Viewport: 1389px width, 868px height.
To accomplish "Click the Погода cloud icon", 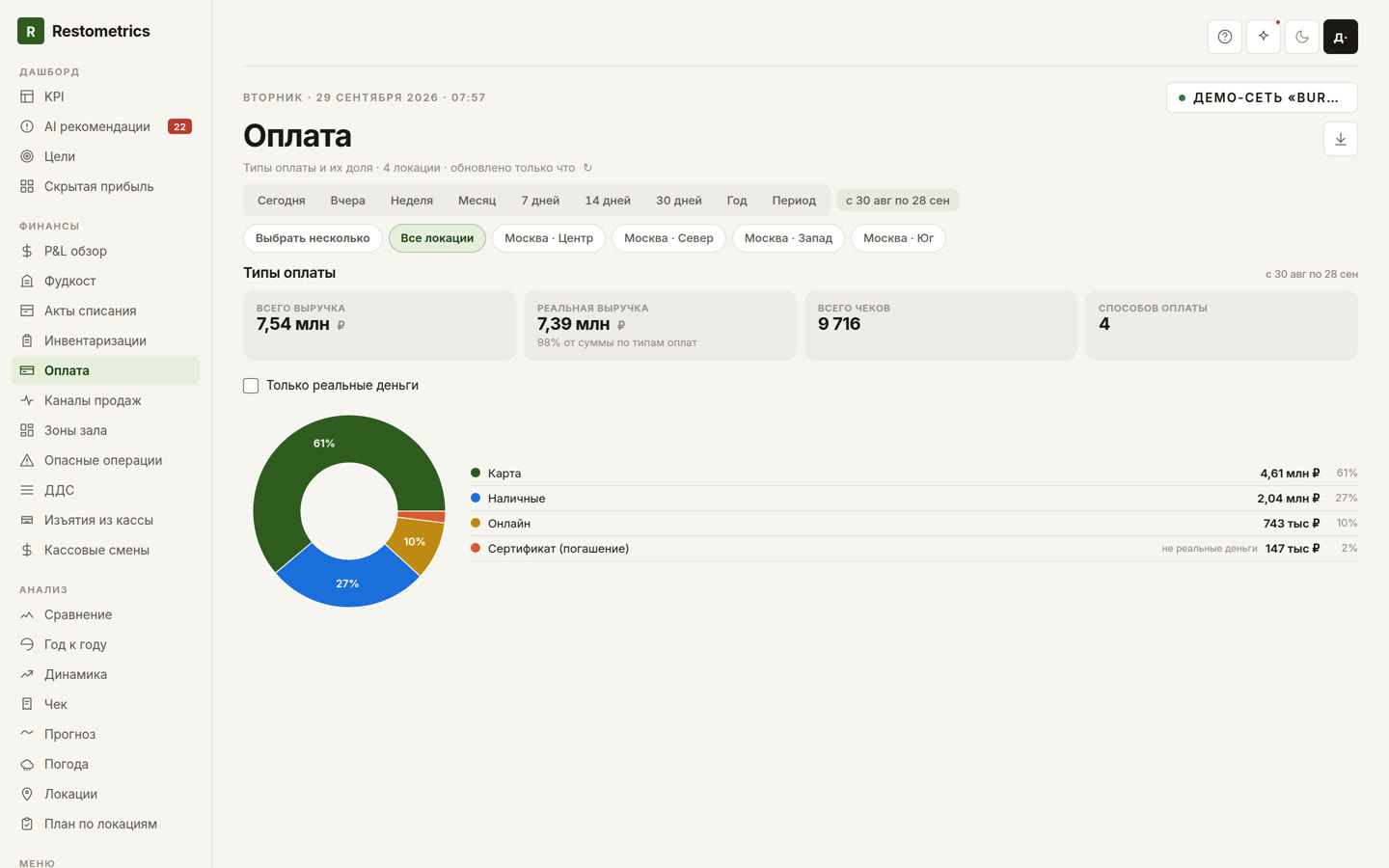I will pos(27,764).
